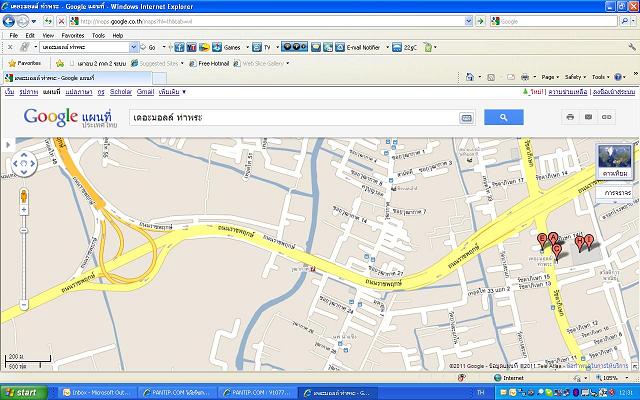Click the RSS Feeds icon

pyautogui.click(x=491, y=77)
